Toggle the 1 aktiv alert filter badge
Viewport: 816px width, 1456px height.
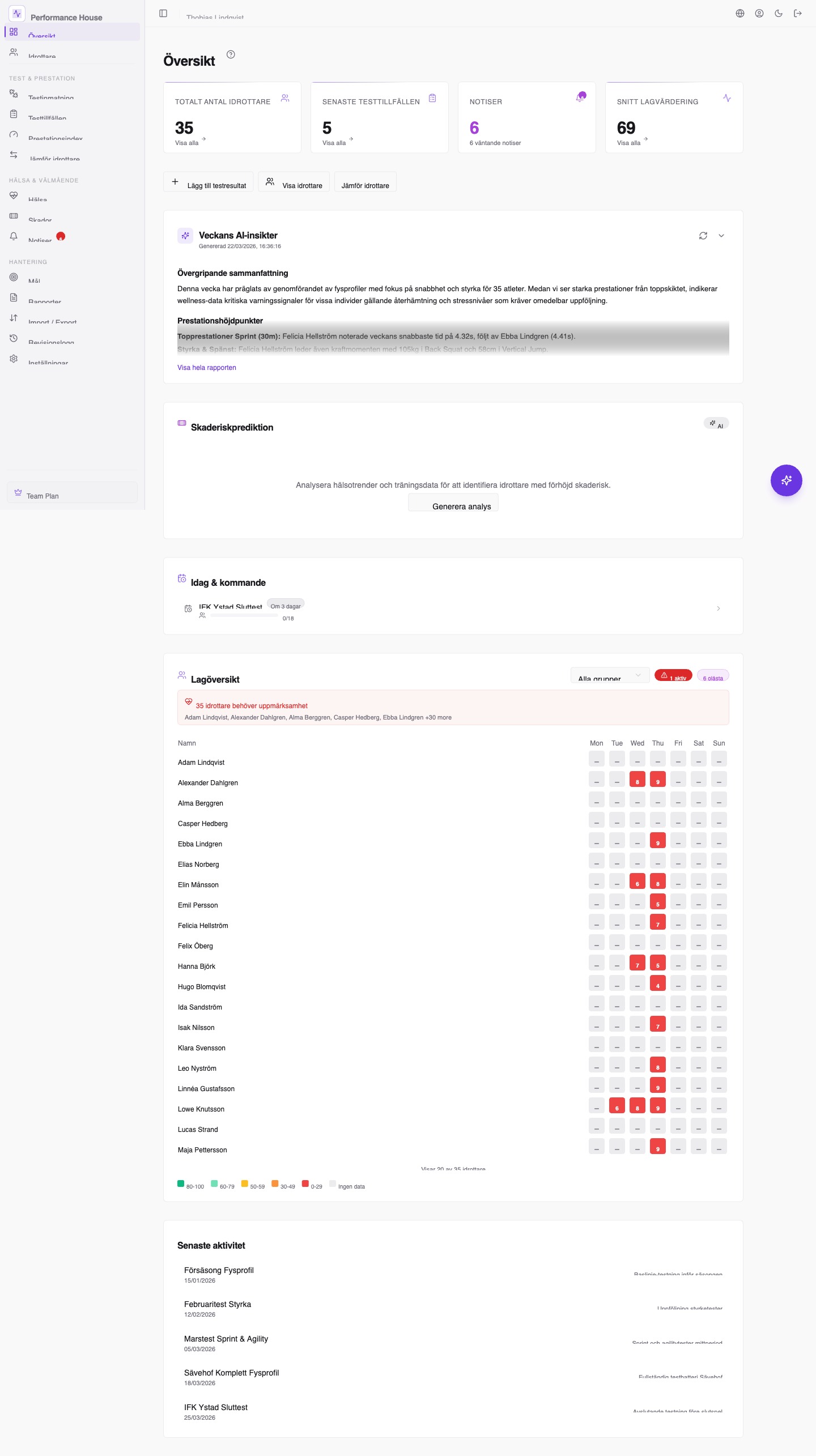[673, 676]
